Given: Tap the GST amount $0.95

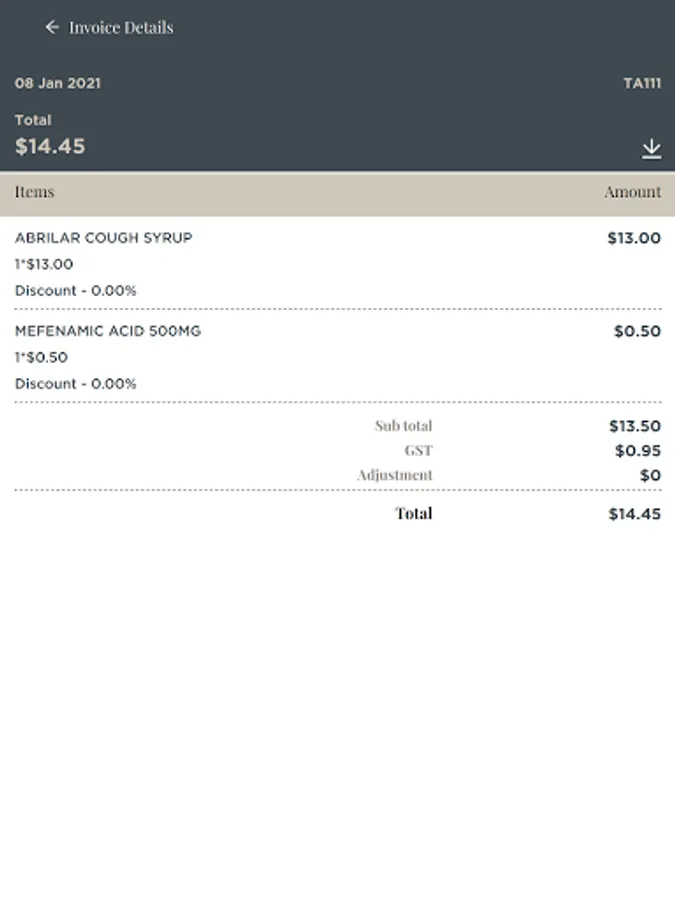Looking at the screenshot, I should point(637,451).
